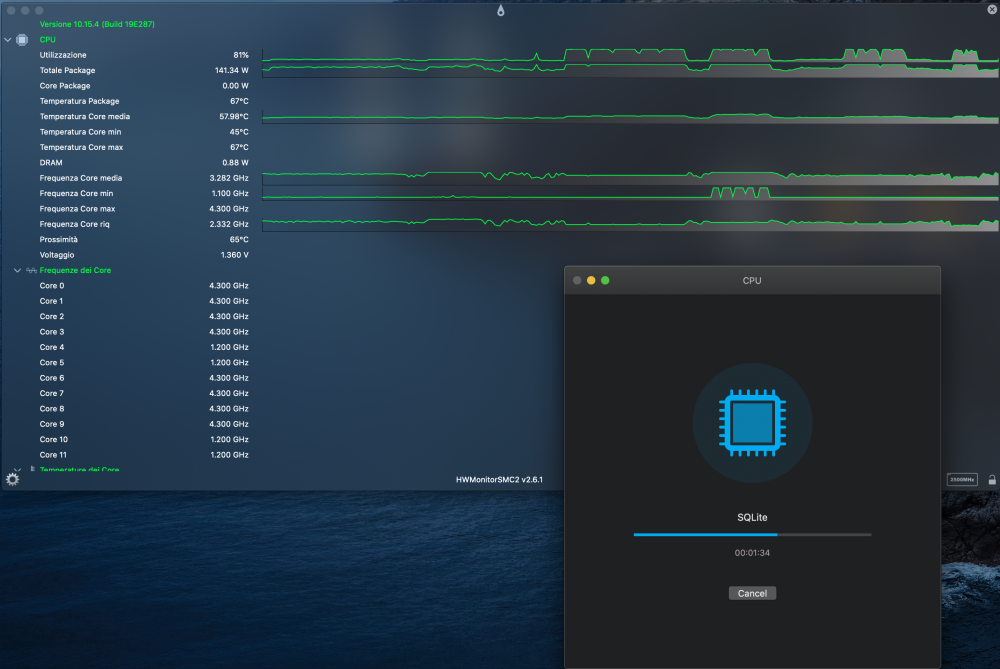Select the Temperatura Core media row
This screenshot has width=1000, height=669.
[x=143, y=116]
